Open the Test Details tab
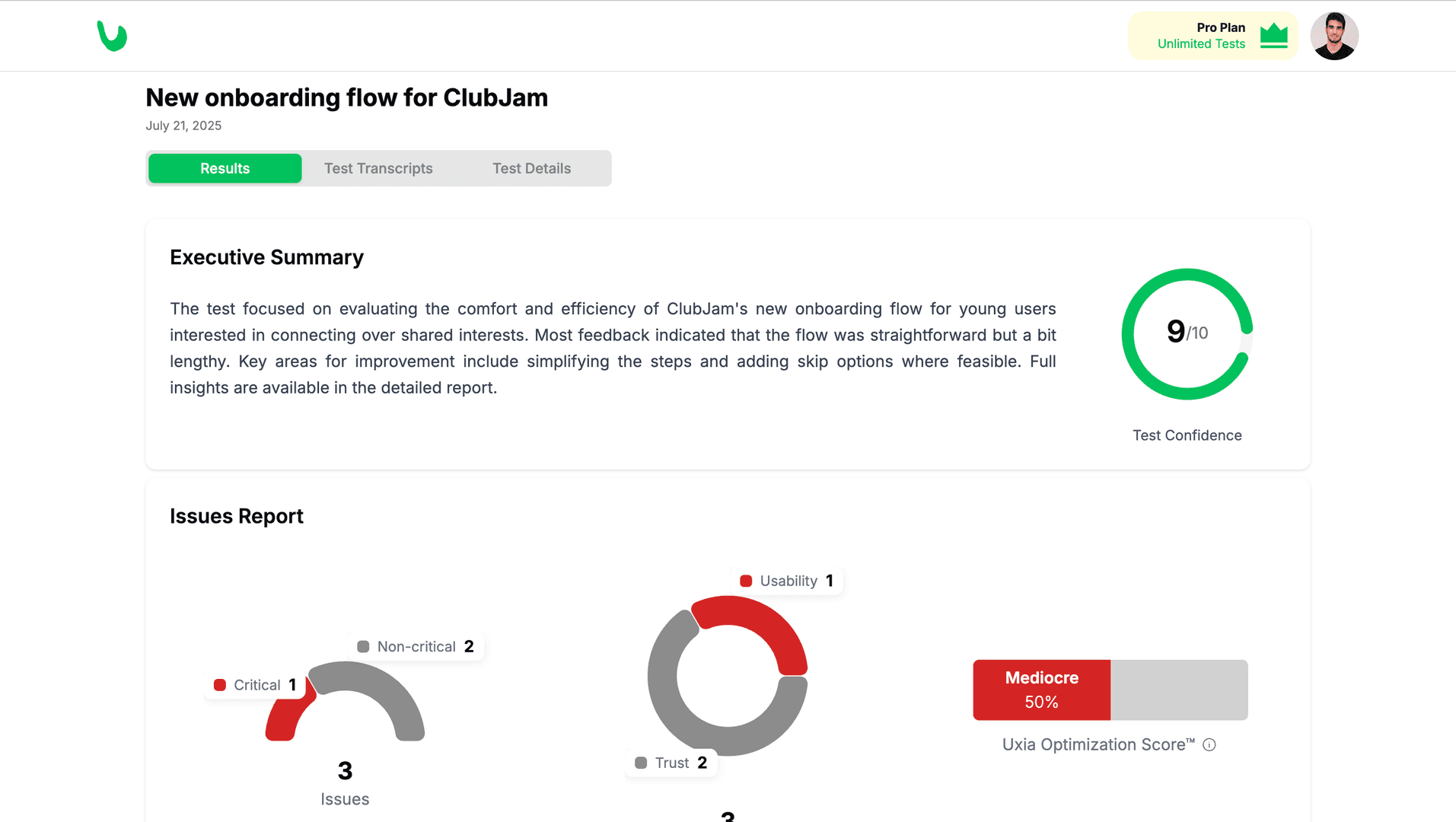 coord(531,168)
